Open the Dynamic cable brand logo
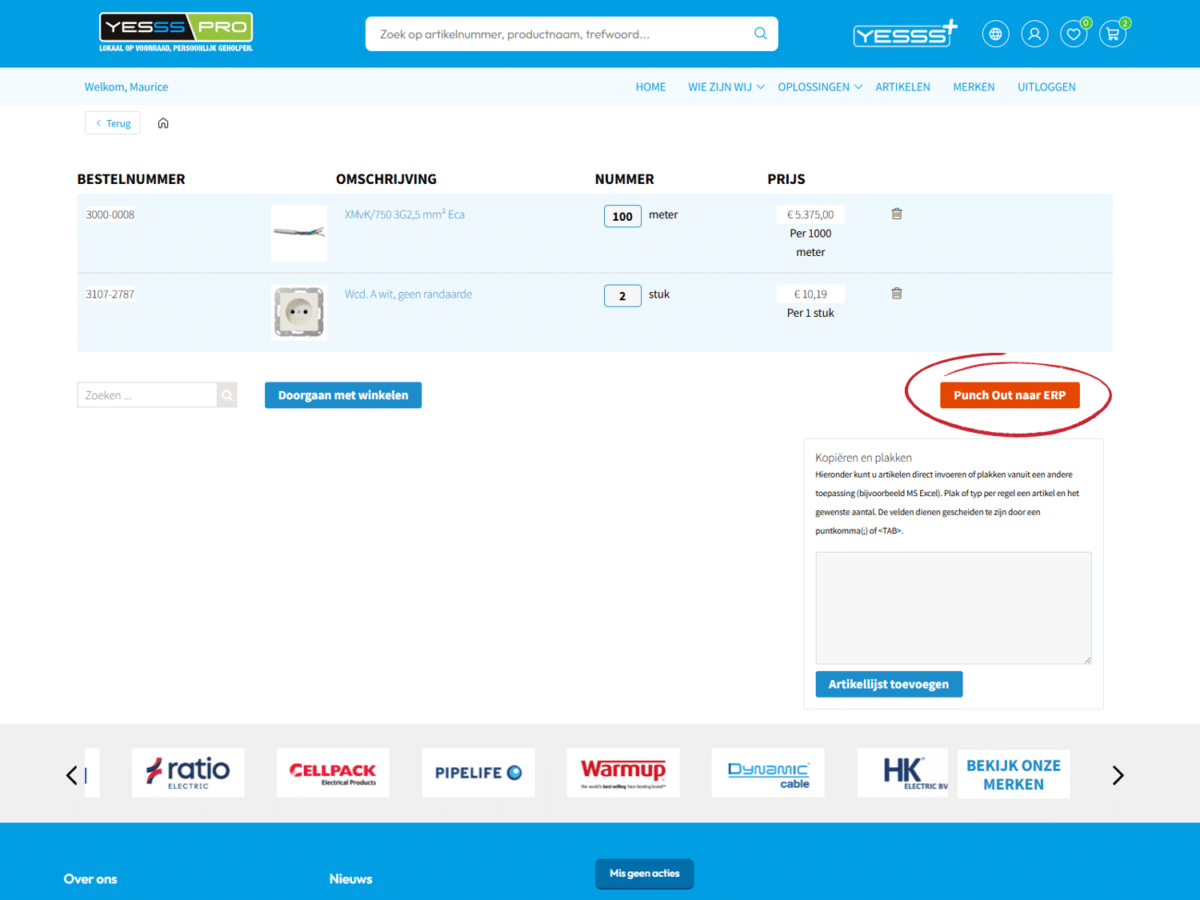Screen dimensions: 1200x900 pos(768,773)
